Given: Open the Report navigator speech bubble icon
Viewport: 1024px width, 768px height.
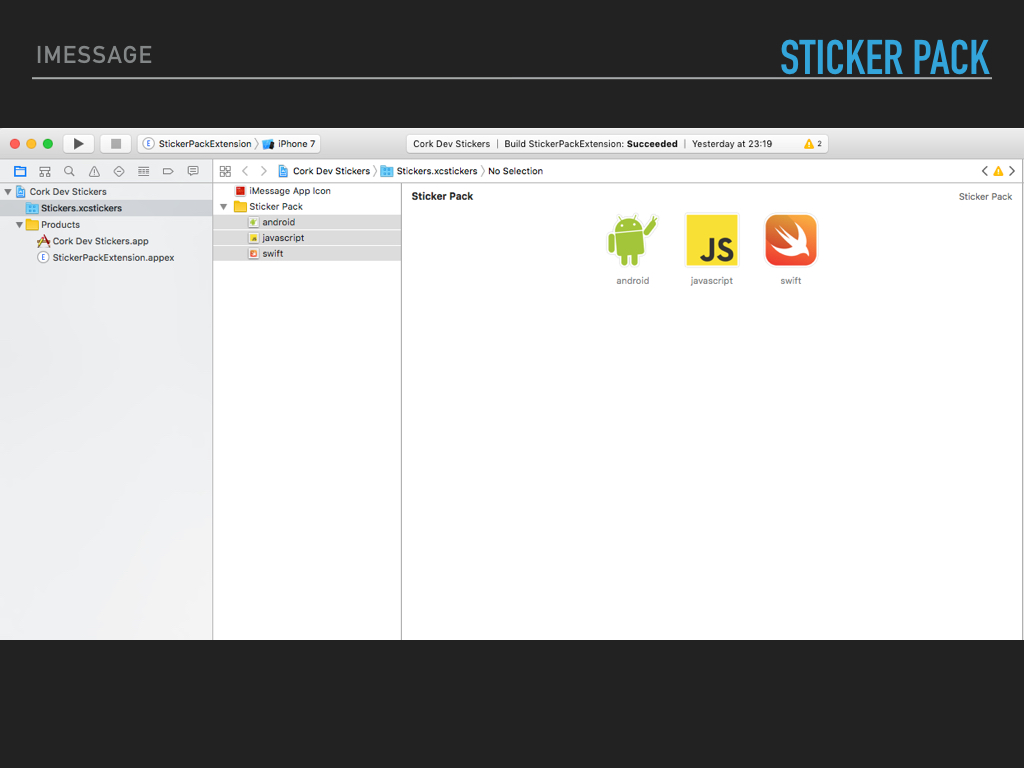Looking at the screenshot, I should click(193, 171).
